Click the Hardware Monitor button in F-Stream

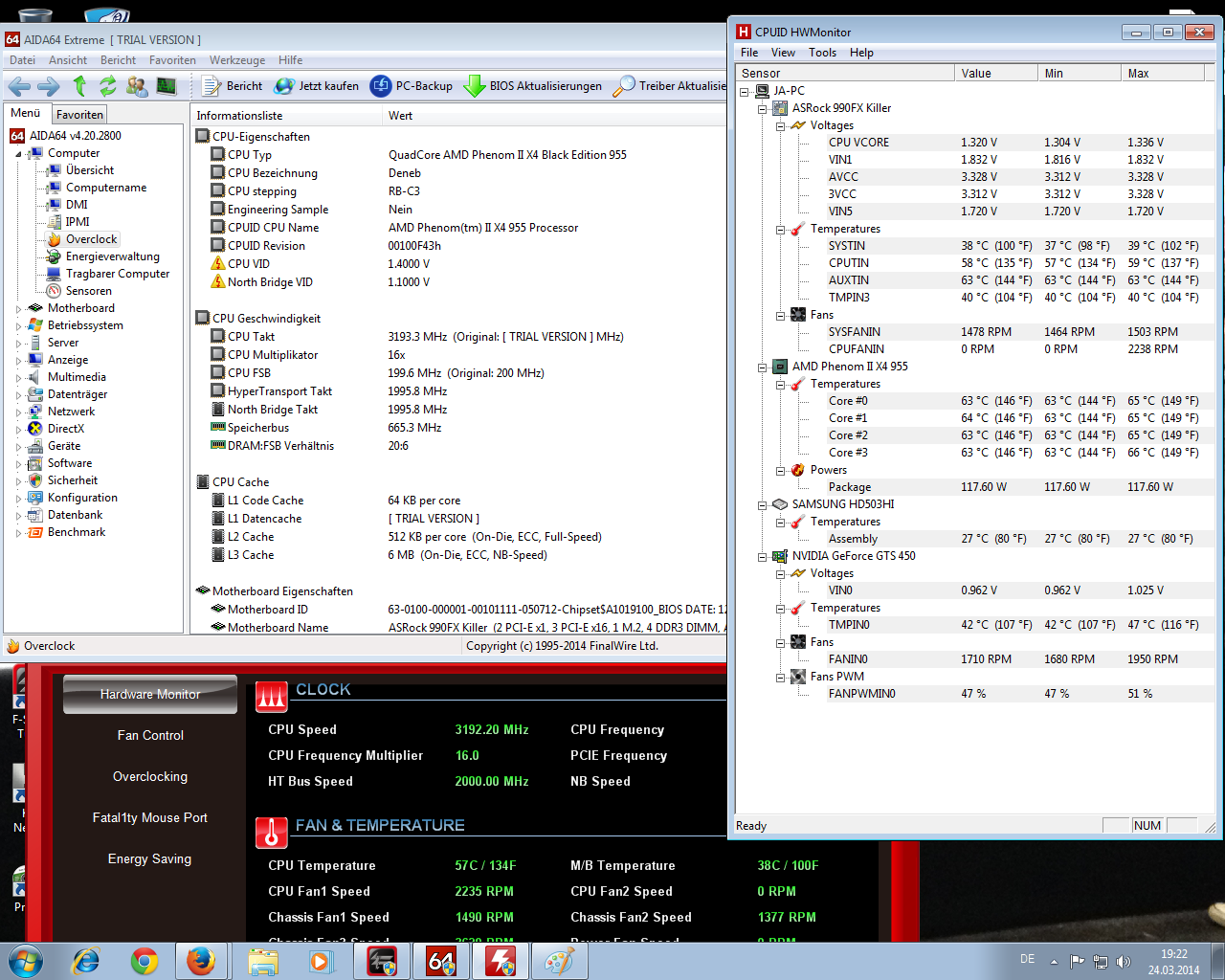(150, 694)
